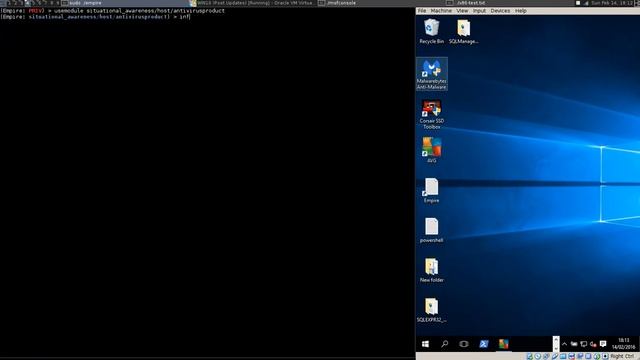
Task: Open the taskbar search magnifier
Action: pyautogui.click(x=444, y=344)
